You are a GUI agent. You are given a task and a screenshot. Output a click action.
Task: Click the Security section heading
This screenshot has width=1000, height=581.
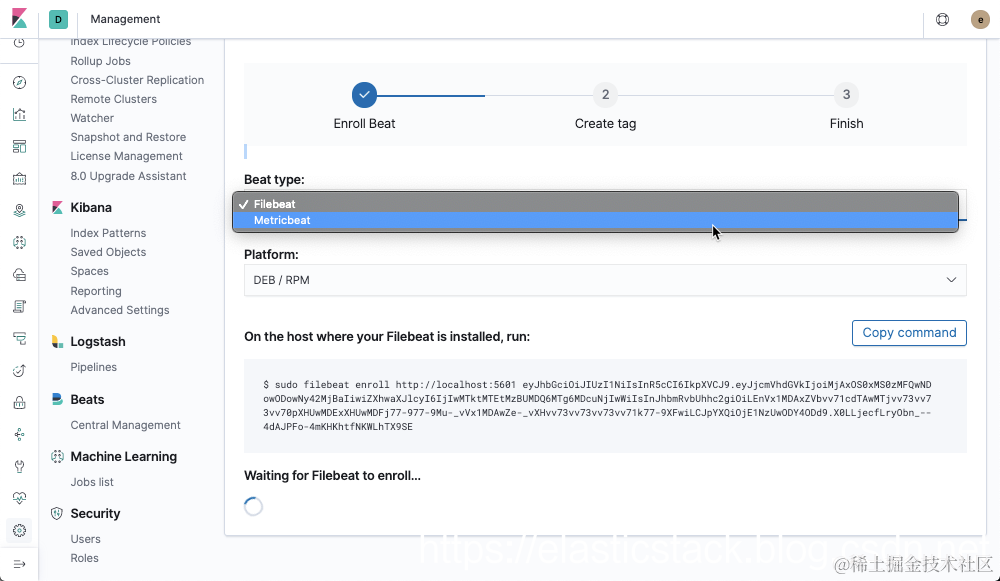95,513
